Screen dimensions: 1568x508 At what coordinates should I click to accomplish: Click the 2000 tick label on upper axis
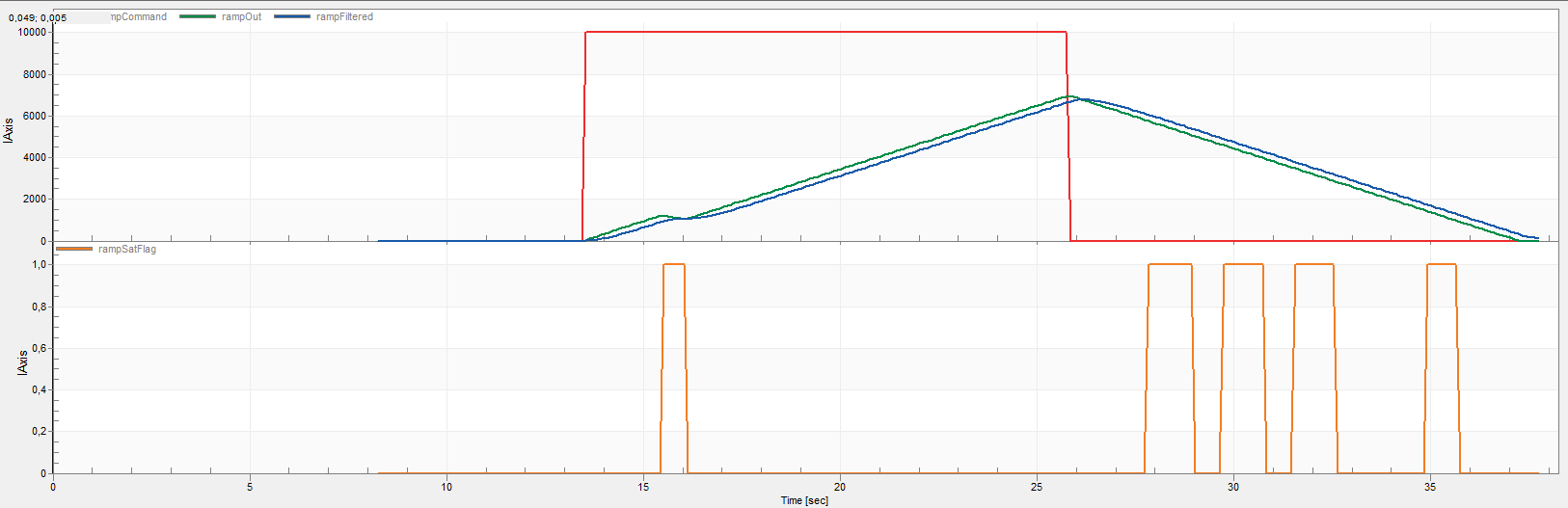pyautogui.click(x=36, y=199)
